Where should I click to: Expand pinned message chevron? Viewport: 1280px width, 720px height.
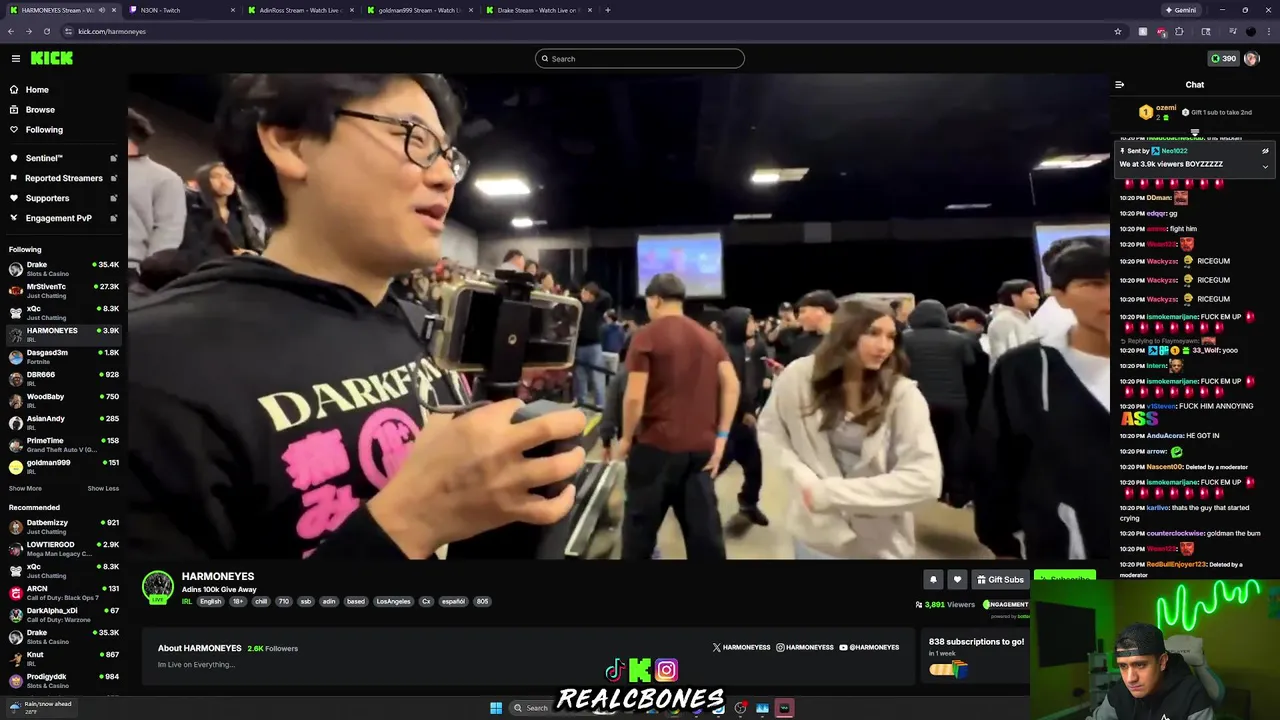click(x=1265, y=167)
